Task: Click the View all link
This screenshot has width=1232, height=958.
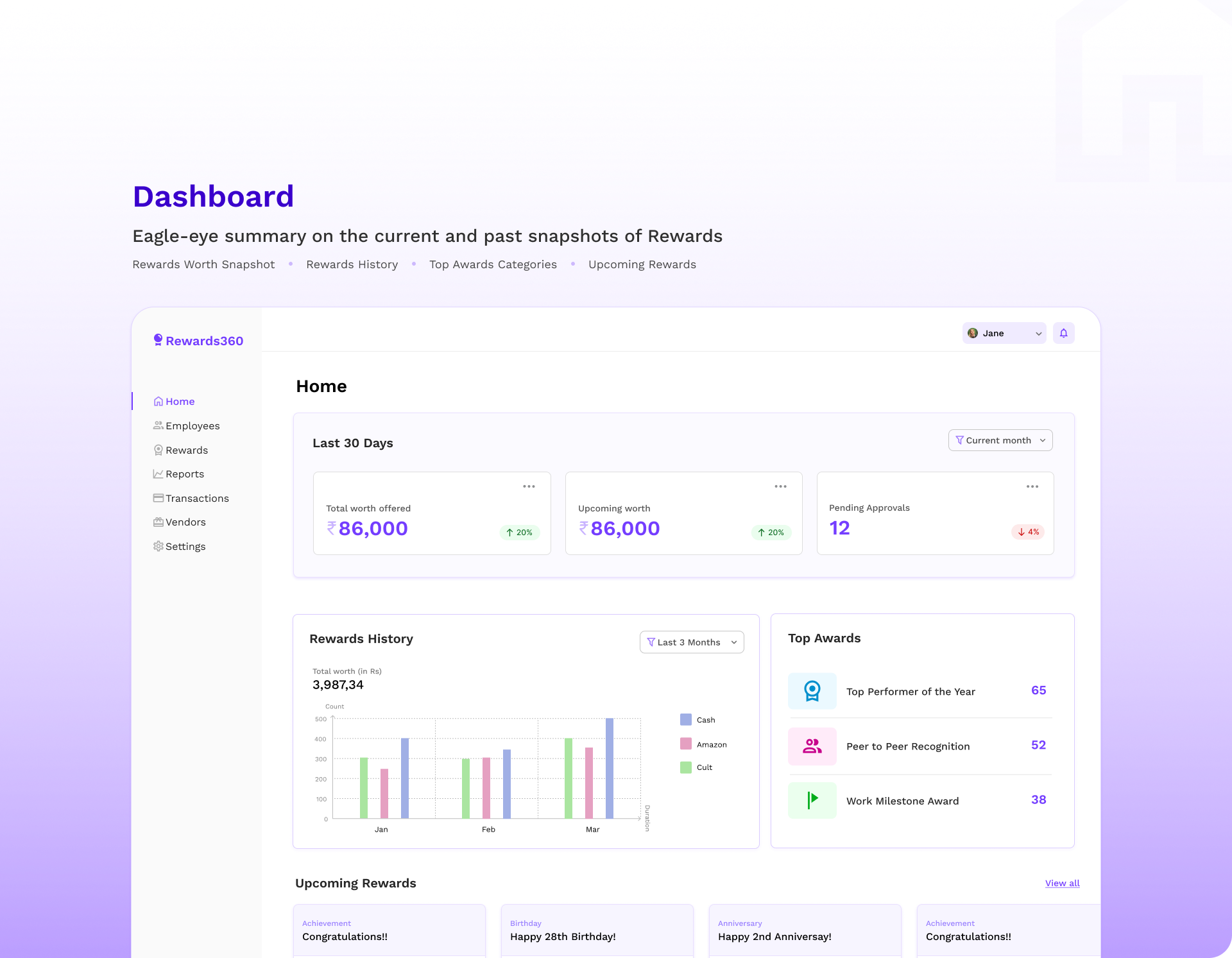Action: click(1062, 883)
